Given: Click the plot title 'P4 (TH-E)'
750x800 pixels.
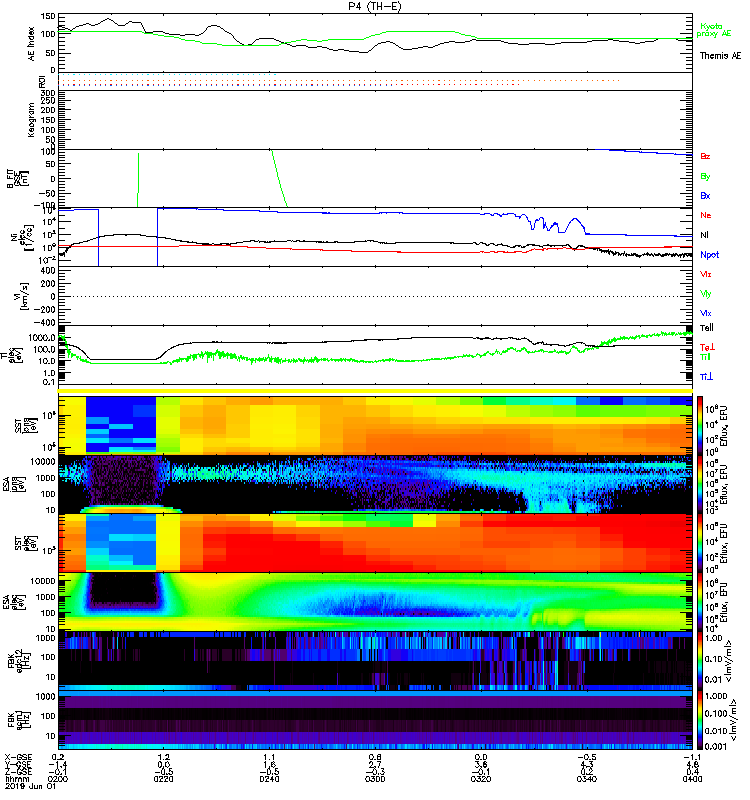Looking at the screenshot, I should pos(375,6).
